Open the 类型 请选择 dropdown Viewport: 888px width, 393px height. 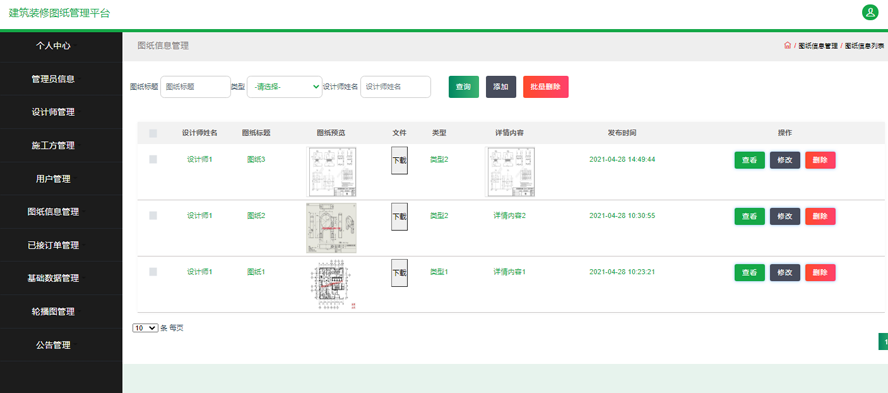(x=285, y=87)
